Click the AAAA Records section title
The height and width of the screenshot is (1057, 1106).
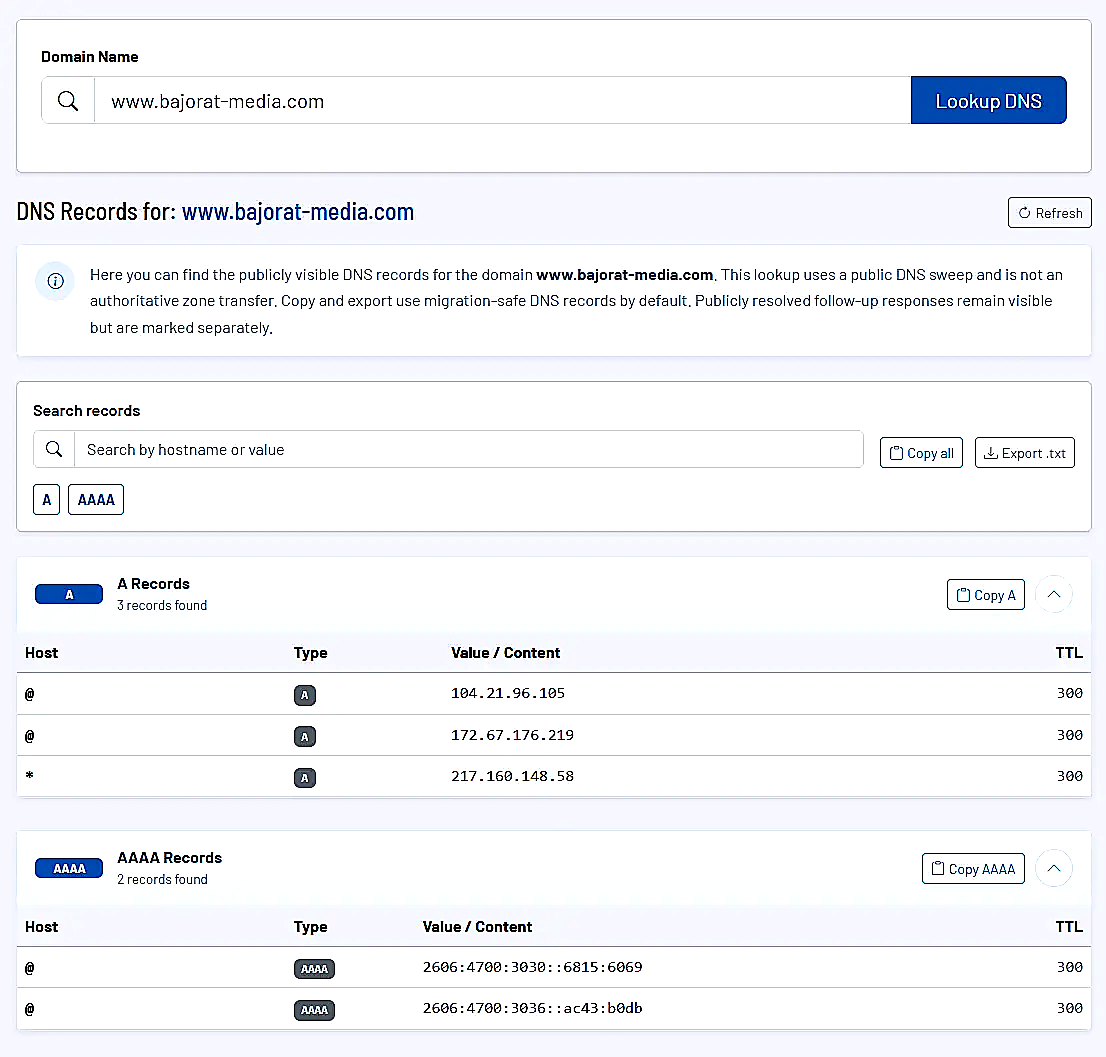(x=169, y=857)
